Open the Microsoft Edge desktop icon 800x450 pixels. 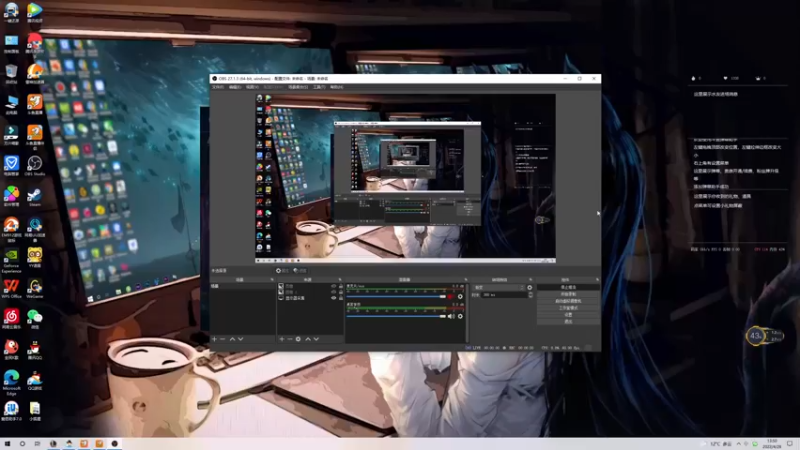coord(11,383)
